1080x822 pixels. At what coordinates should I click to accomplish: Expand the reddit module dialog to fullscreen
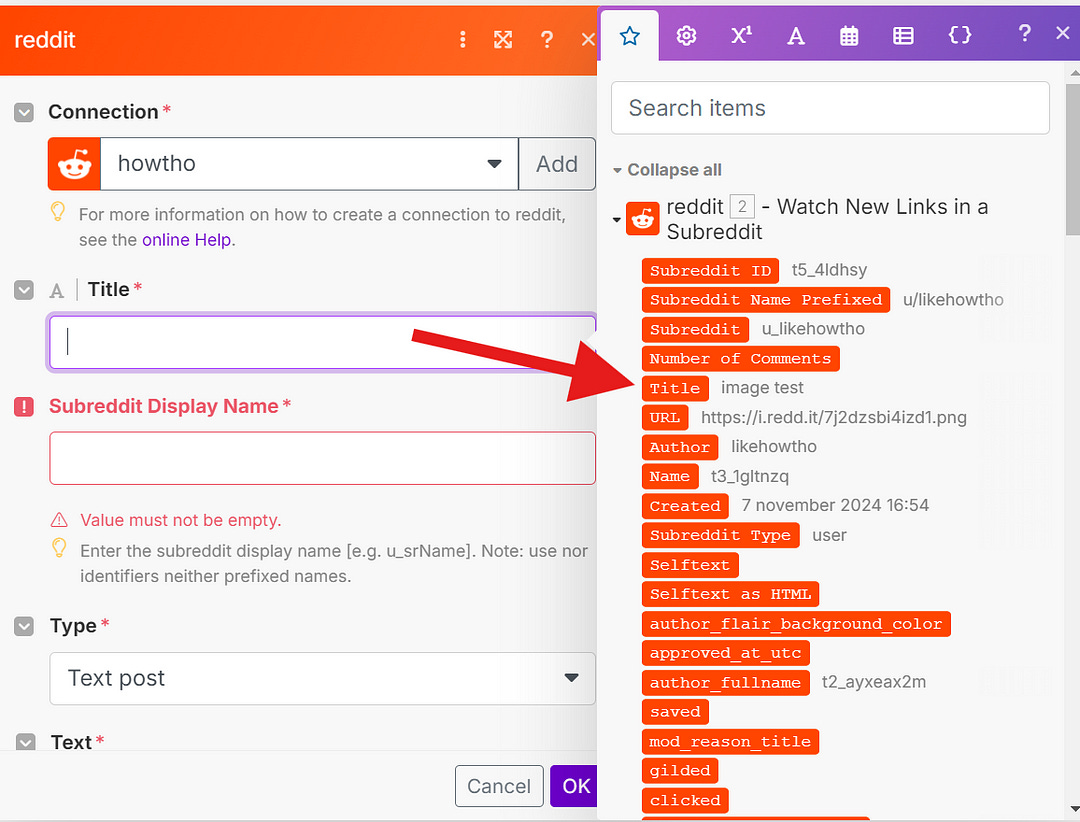point(503,39)
